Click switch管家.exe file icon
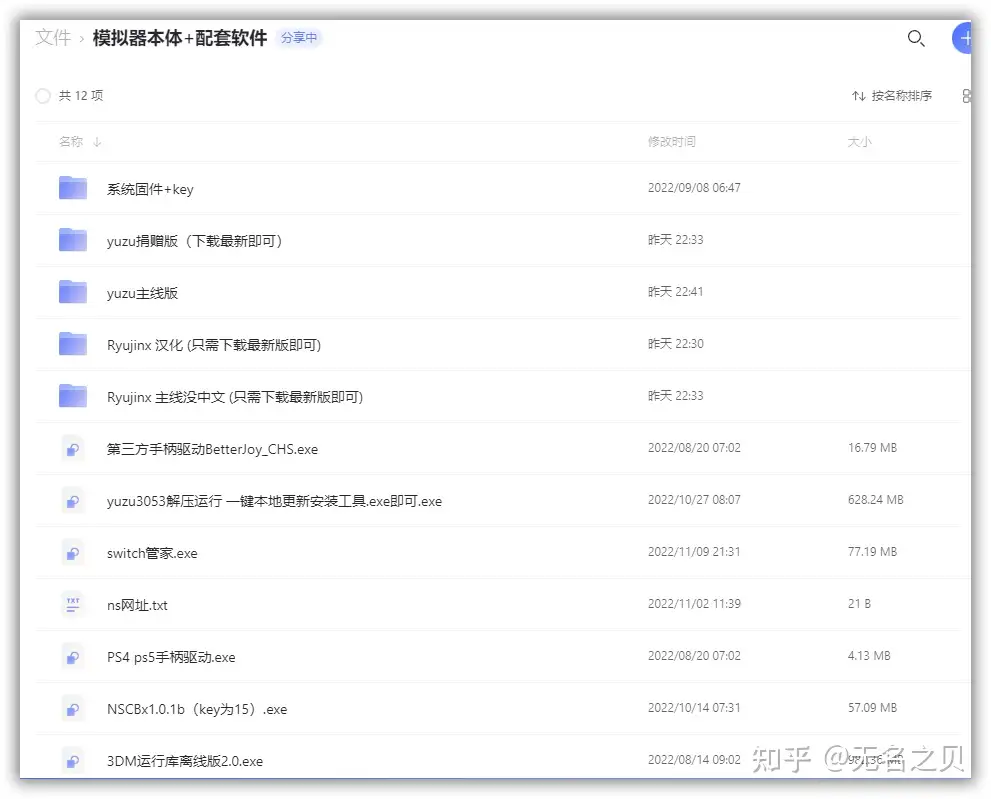This screenshot has width=991, height=799. 73,552
